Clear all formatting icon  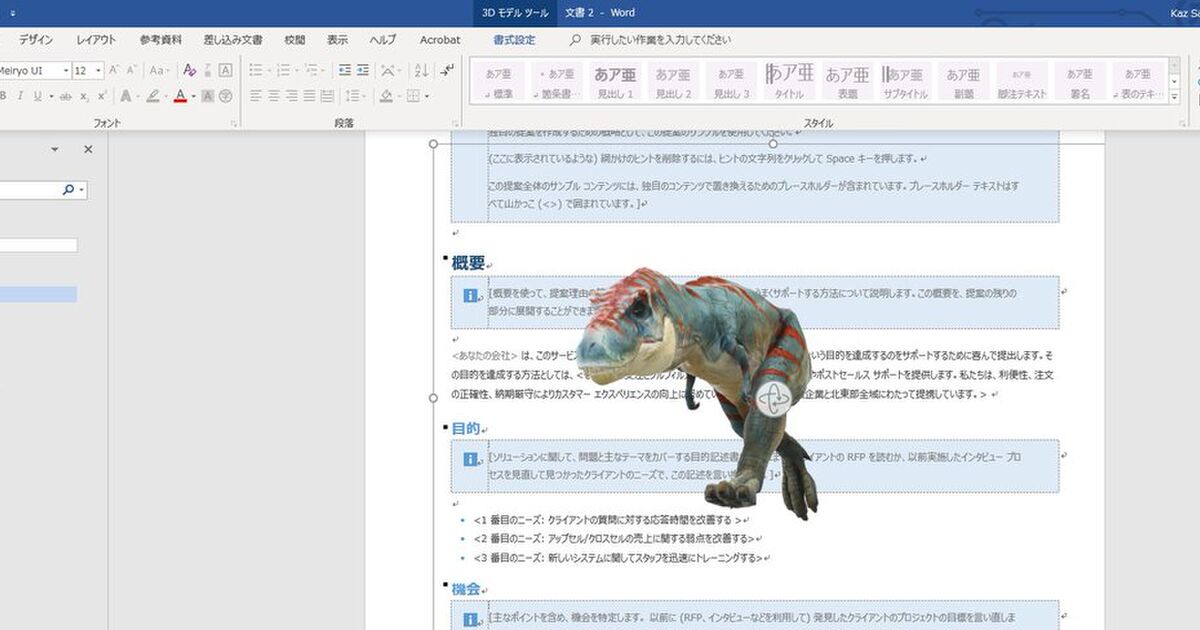pos(189,70)
